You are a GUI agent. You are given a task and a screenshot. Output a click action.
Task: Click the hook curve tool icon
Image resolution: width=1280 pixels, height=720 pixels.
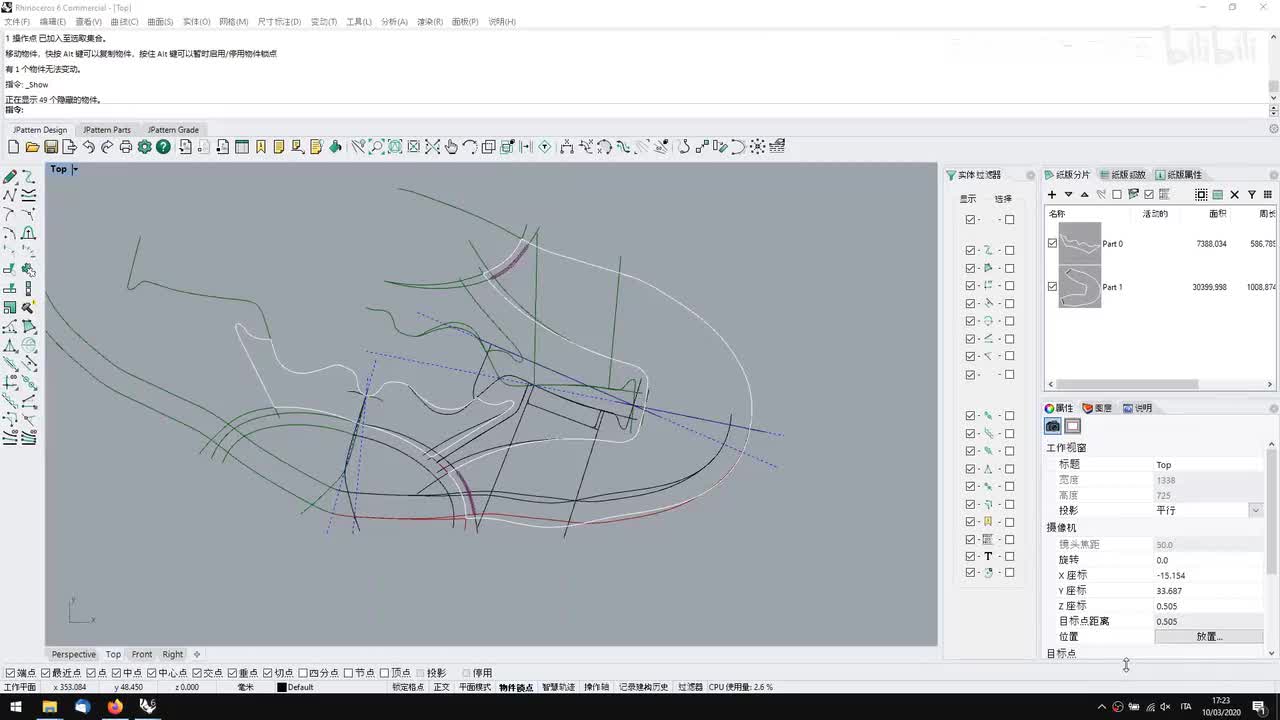[x=684, y=147]
